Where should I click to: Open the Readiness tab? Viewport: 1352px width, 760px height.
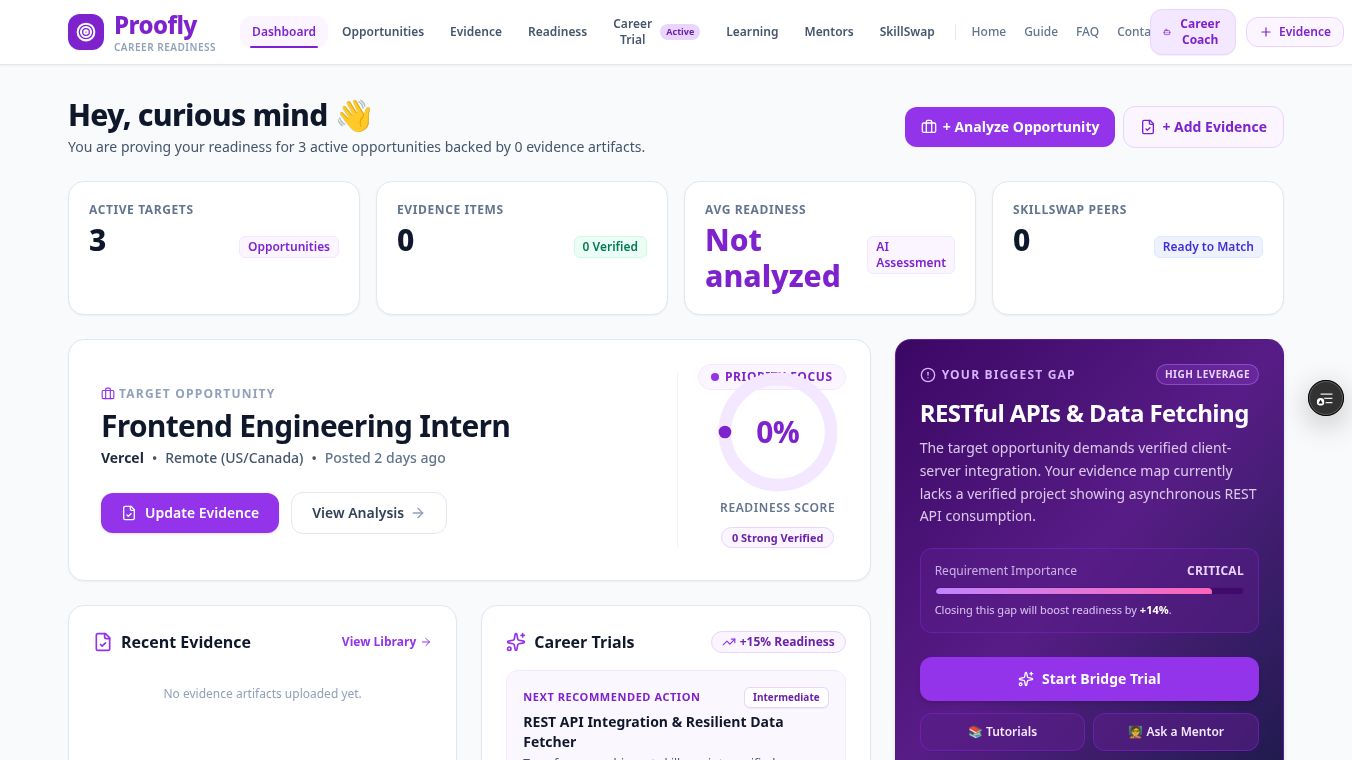[557, 32]
